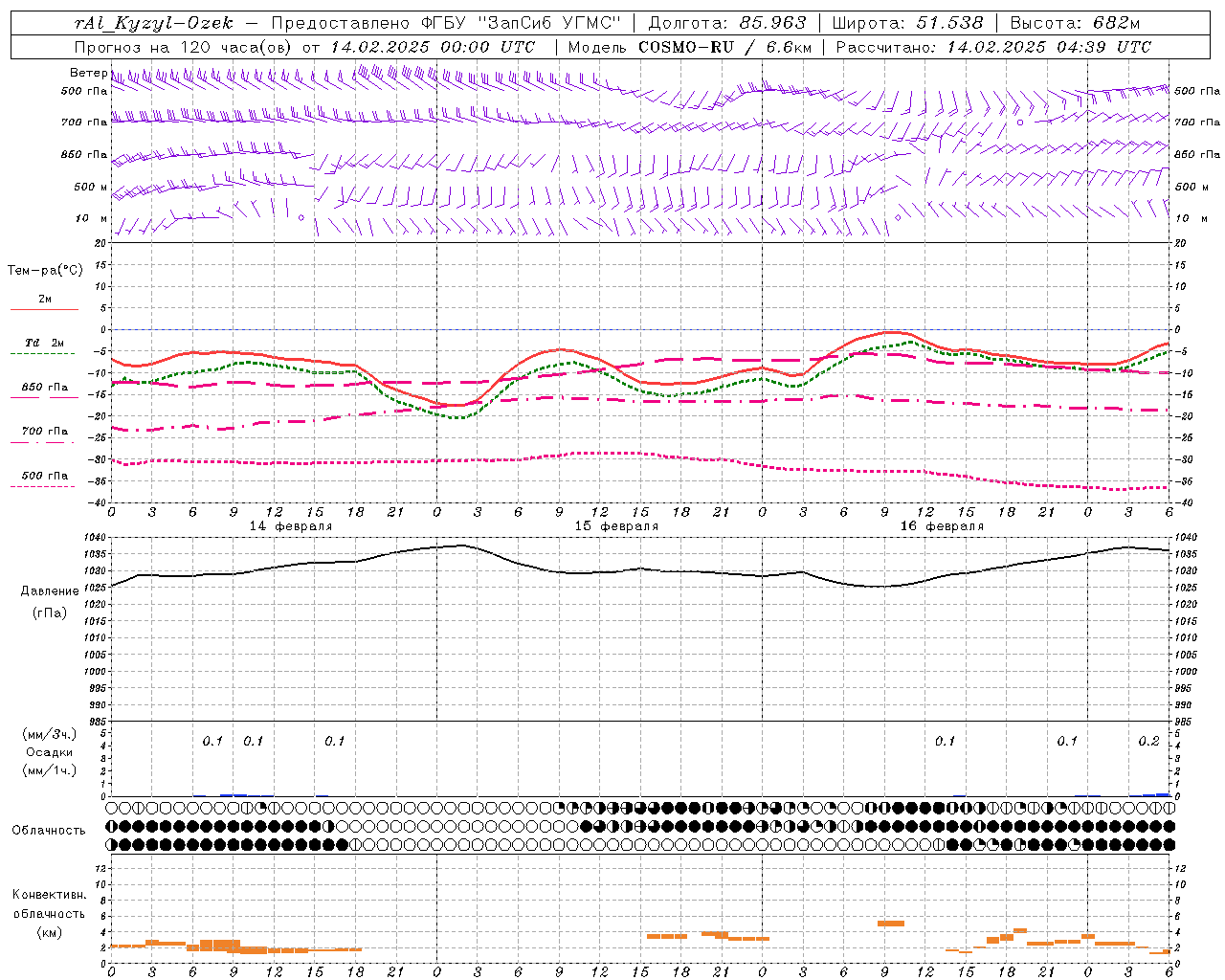Click the 16 февраля date label
The height and width of the screenshot is (980, 1225).
941,526
